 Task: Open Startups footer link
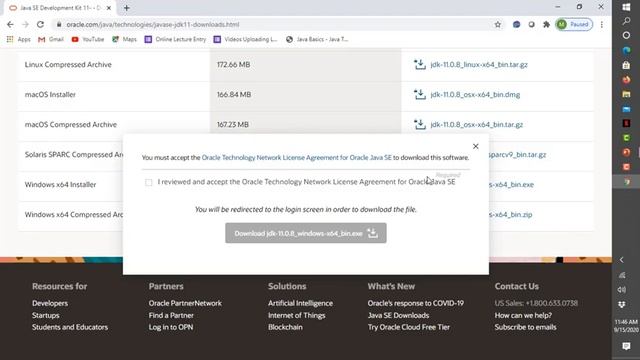point(46,315)
